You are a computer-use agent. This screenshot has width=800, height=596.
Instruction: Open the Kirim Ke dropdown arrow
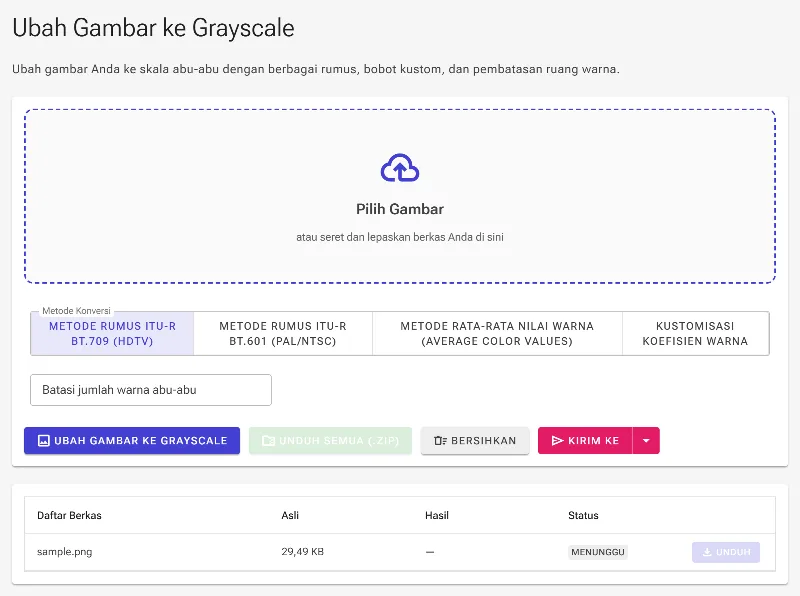(646, 440)
